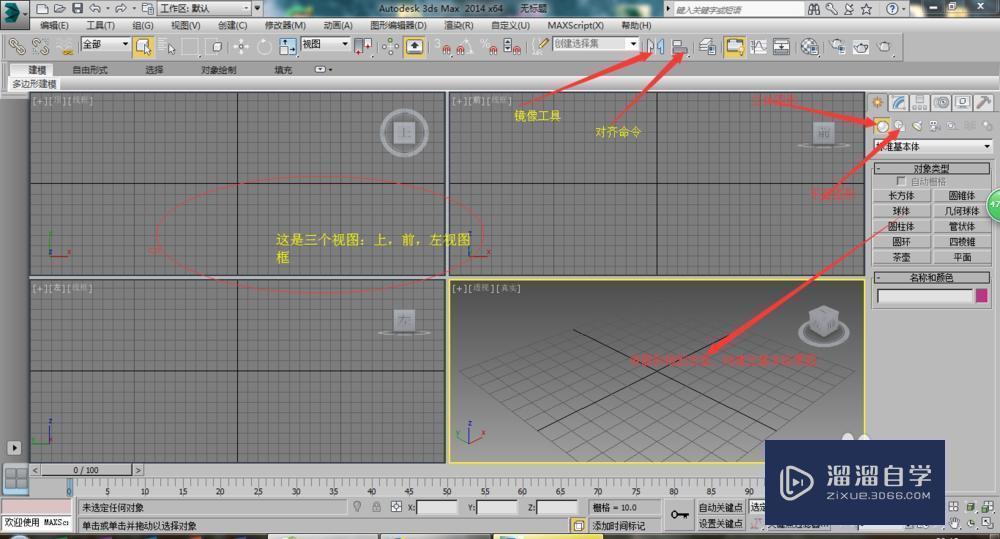Activate the Select Object tool
This screenshot has height=539, width=1000.
[x=143, y=47]
